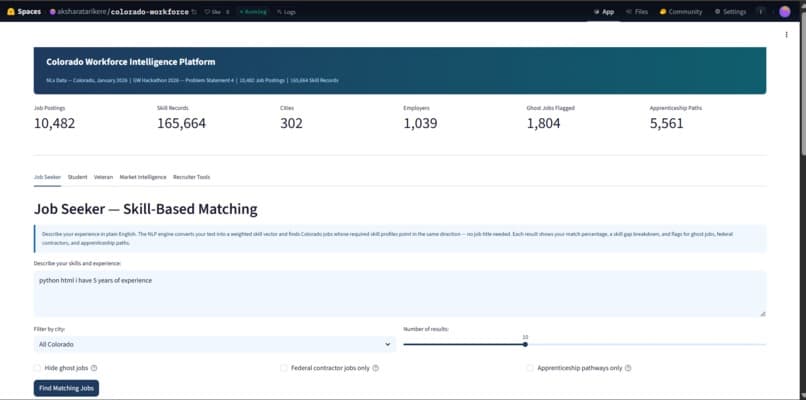Show help for Apprenticeship pathways only
The height and width of the screenshot is (400, 806).
coord(628,368)
